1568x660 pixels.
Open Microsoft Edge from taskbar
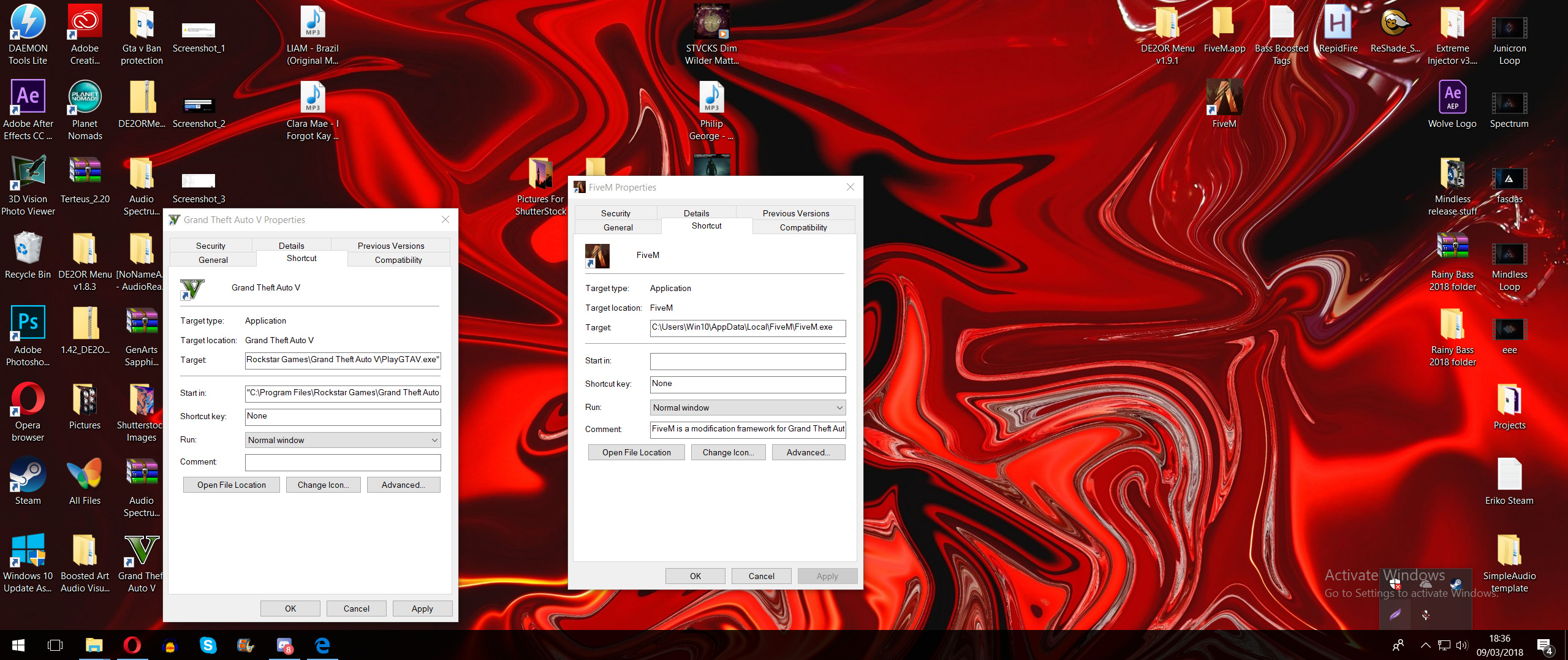click(322, 645)
